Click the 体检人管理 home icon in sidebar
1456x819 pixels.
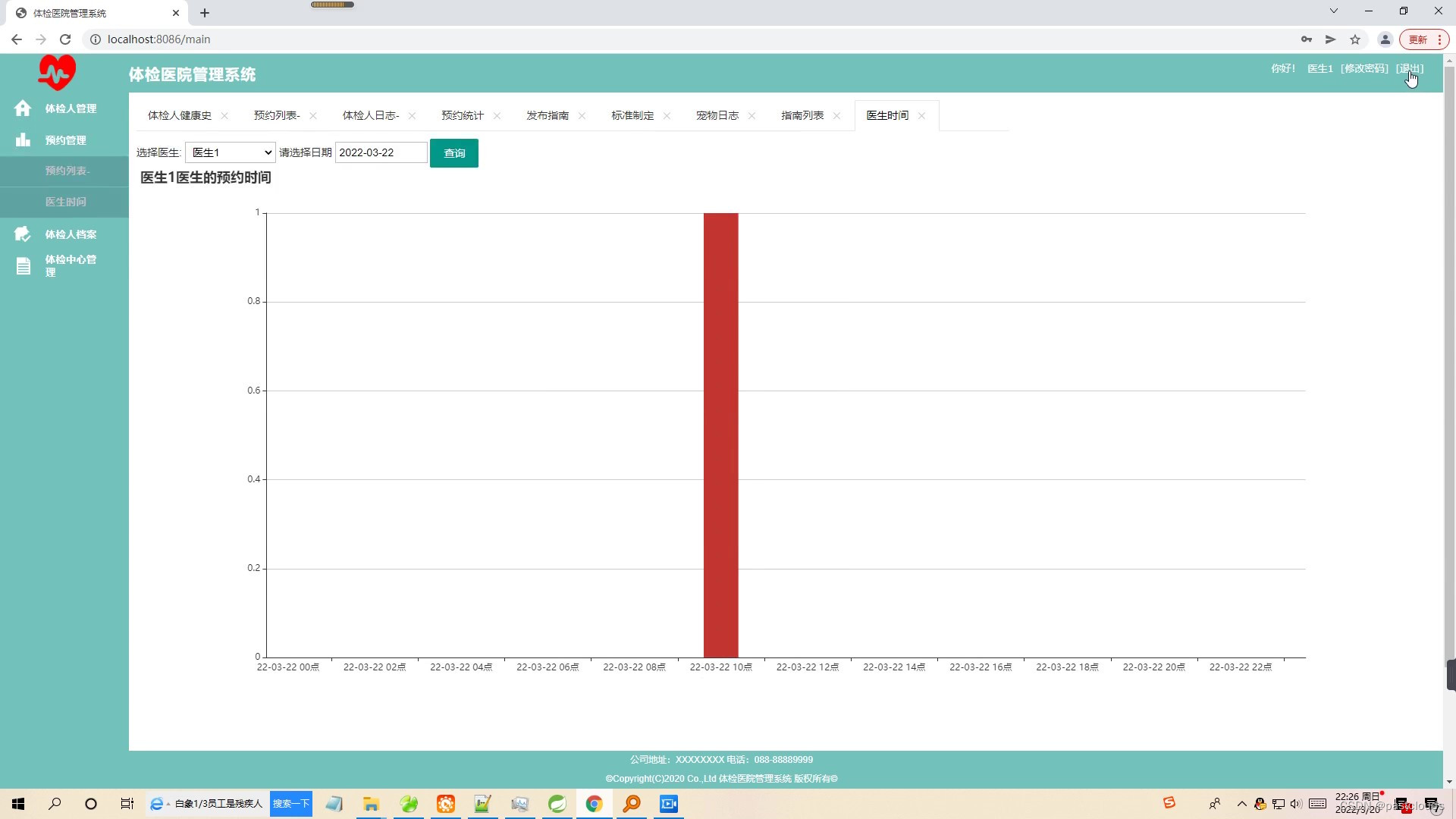click(x=23, y=108)
